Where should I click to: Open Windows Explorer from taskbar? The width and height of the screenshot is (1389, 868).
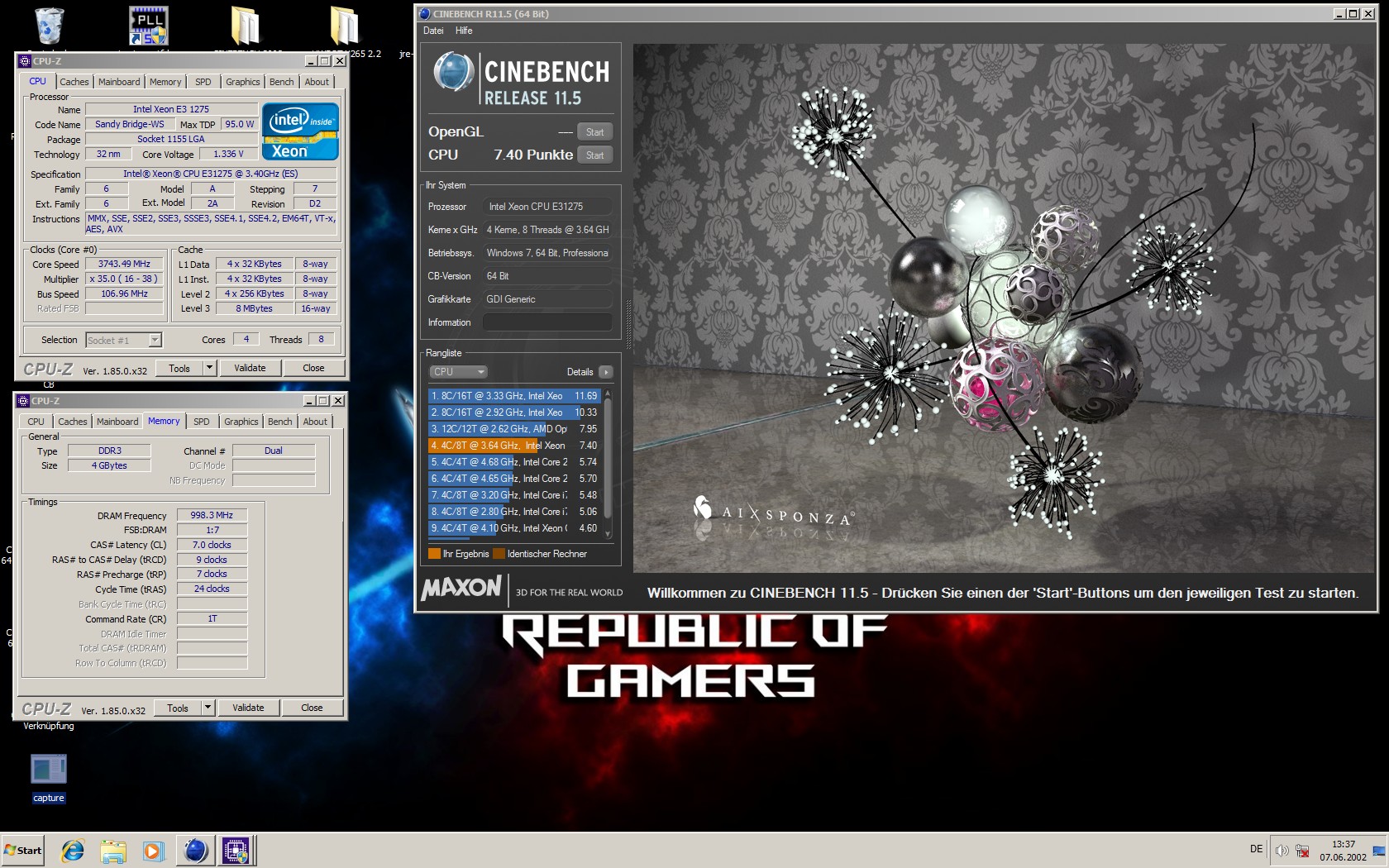[x=113, y=850]
